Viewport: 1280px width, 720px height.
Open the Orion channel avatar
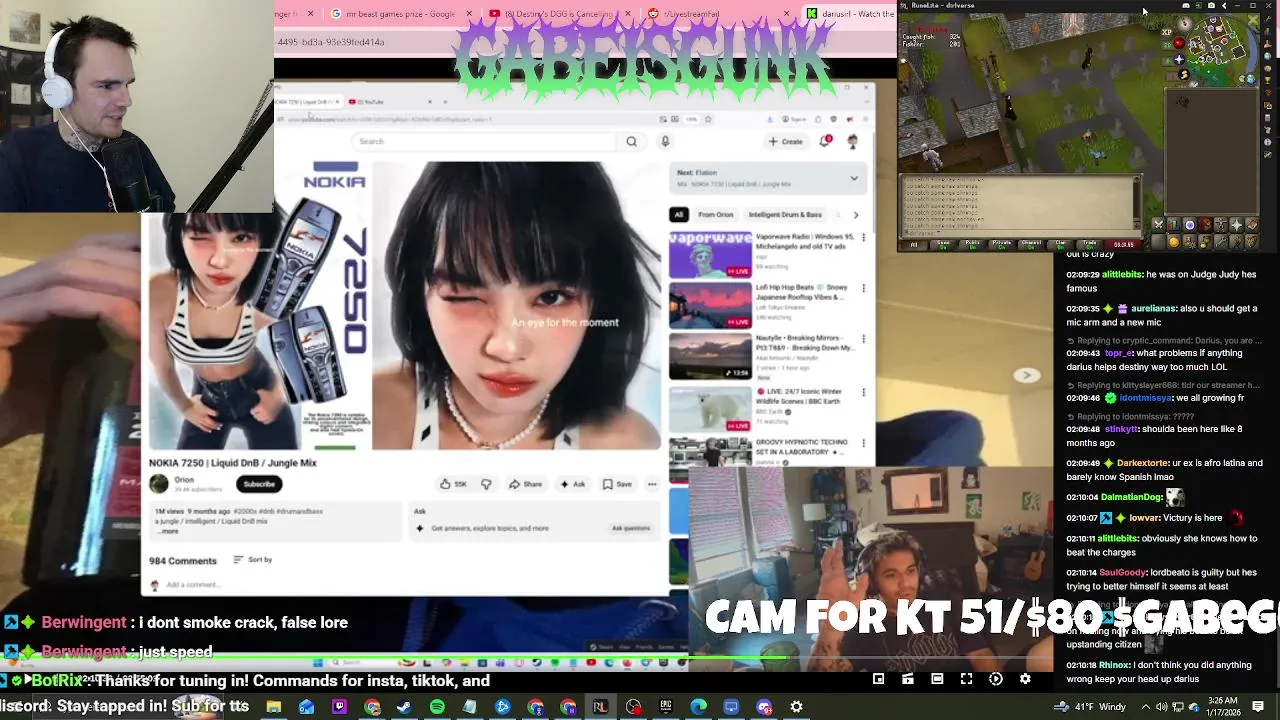[x=159, y=484]
